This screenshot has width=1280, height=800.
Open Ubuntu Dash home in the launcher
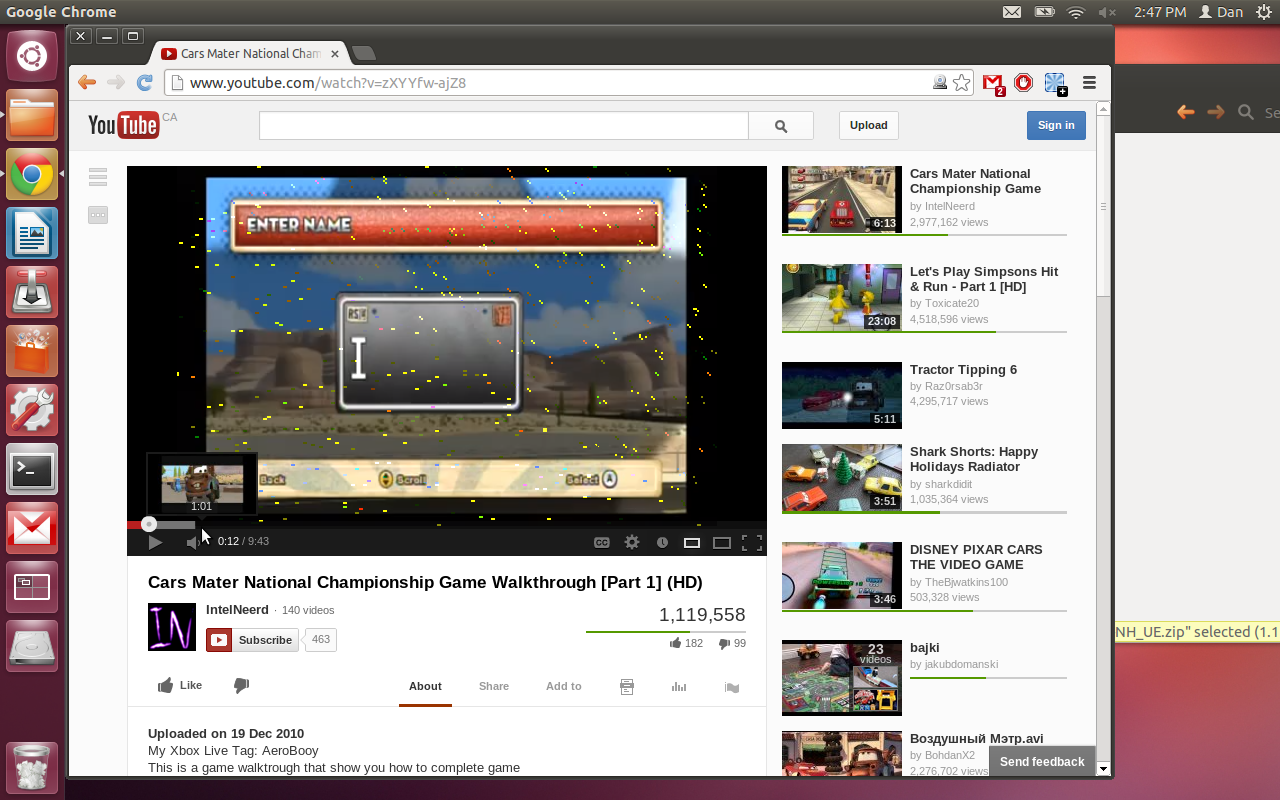click(x=32, y=57)
